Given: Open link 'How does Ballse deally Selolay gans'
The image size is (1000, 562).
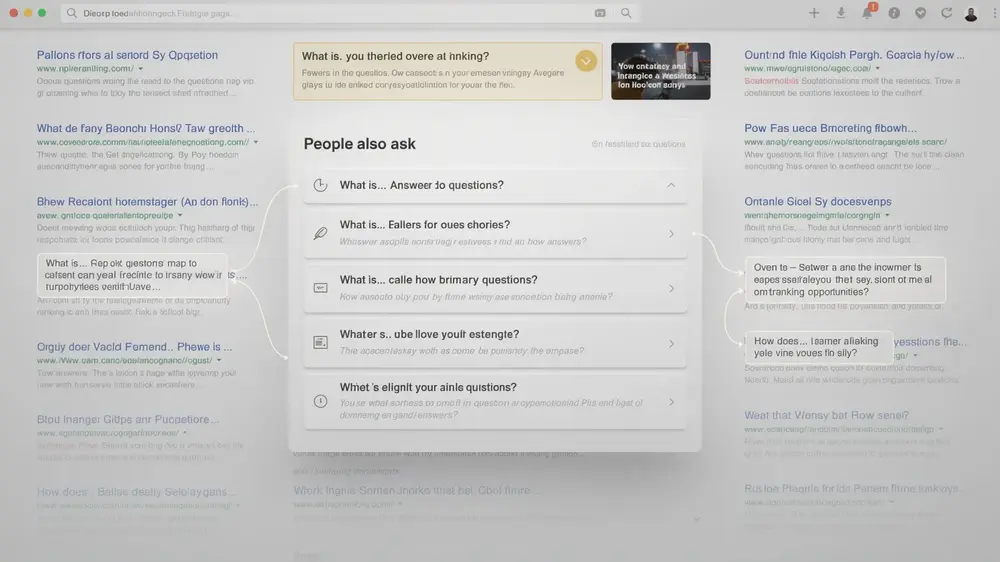Looking at the screenshot, I should coord(135,492).
